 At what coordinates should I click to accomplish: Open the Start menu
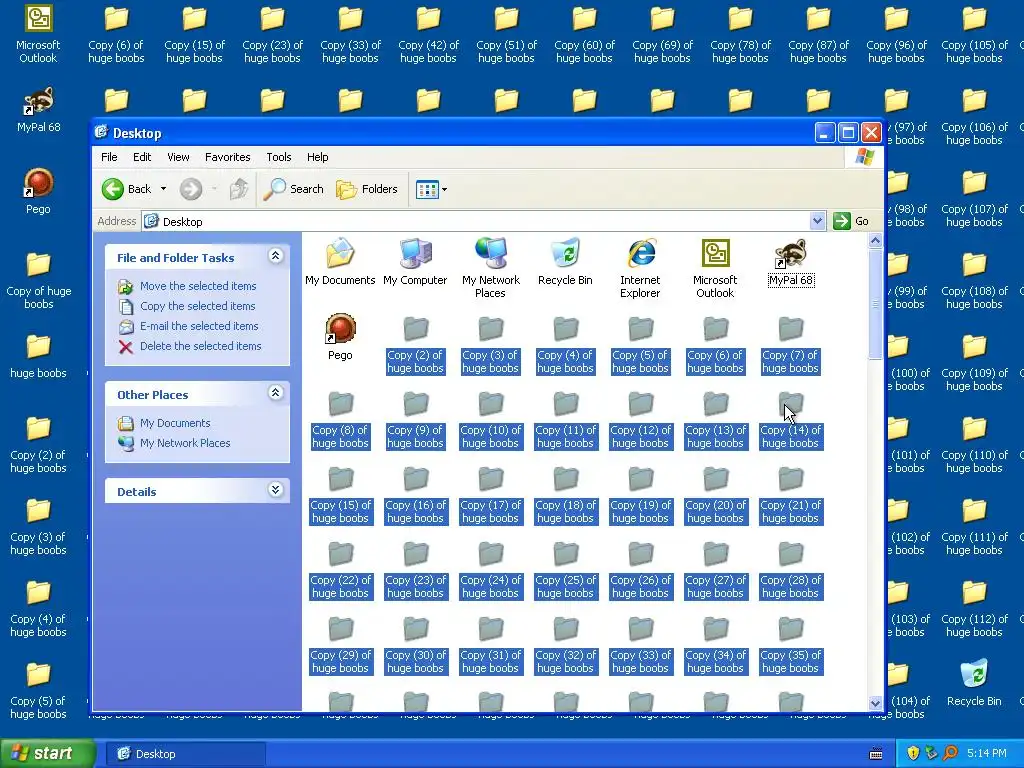click(x=47, y=754)
